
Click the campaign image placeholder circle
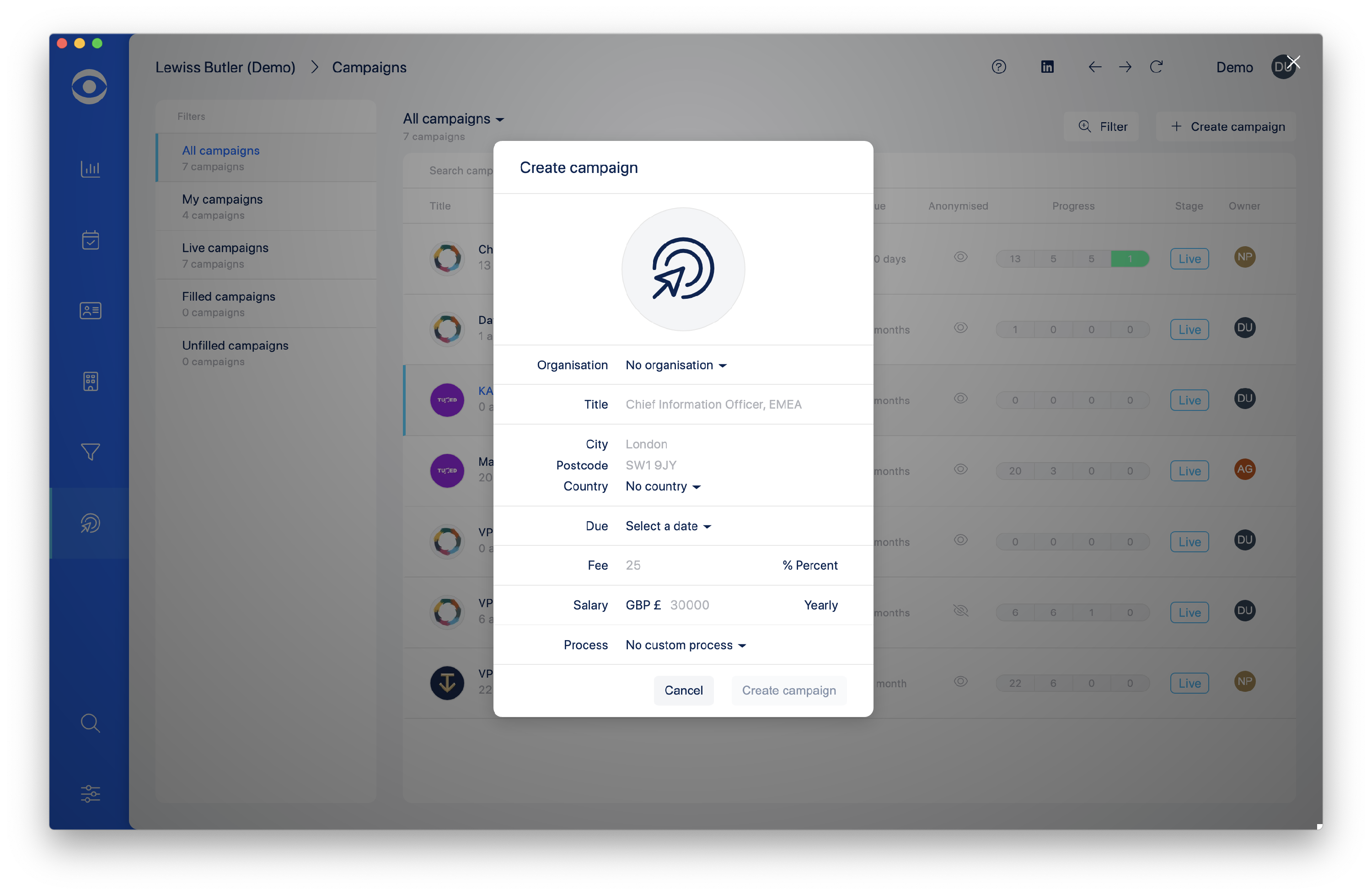coord(682,270)
